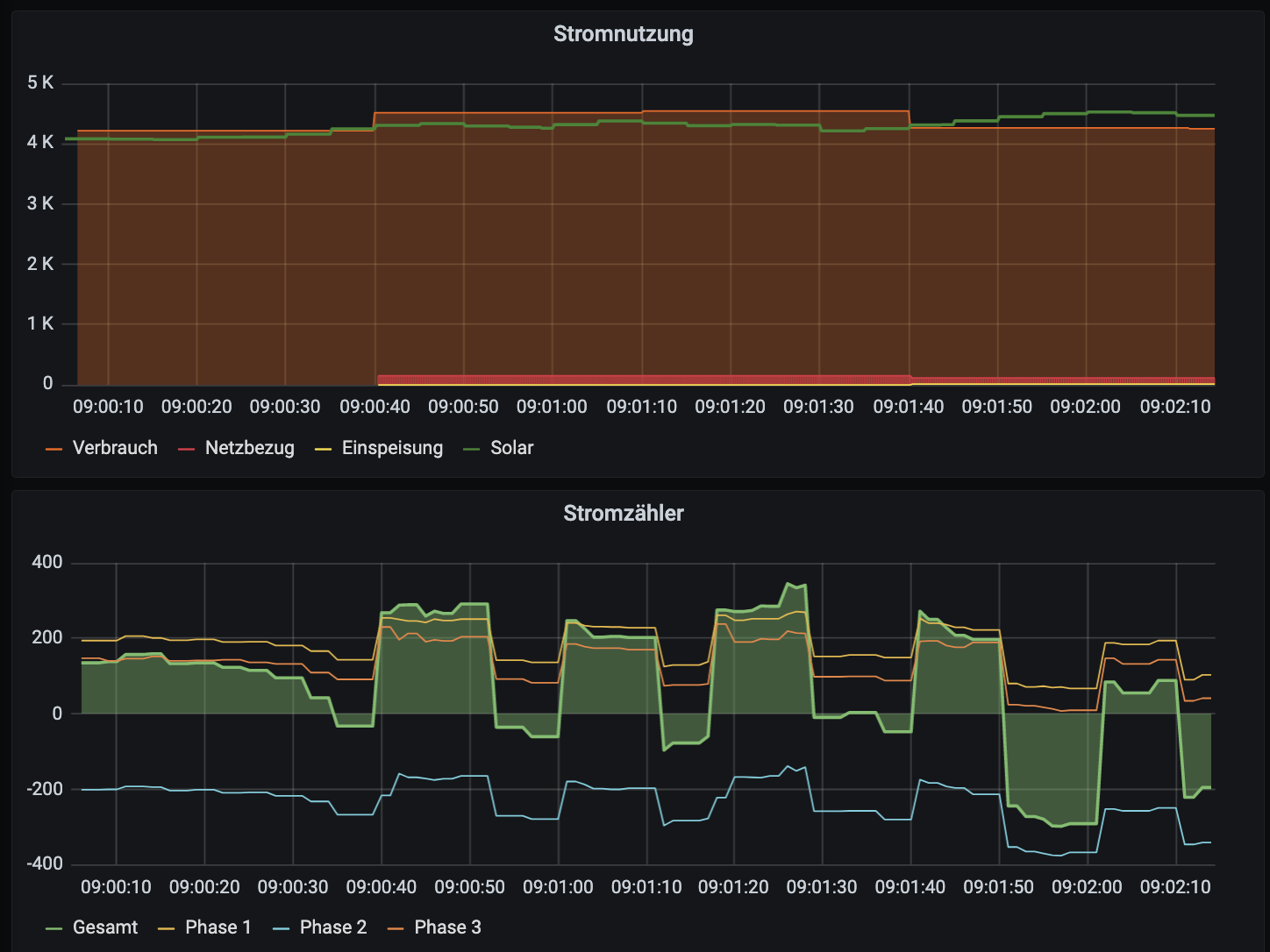Open the Stromzähler panel title menu
Screen dimensions: 1270x952
(x=623, y=514)
